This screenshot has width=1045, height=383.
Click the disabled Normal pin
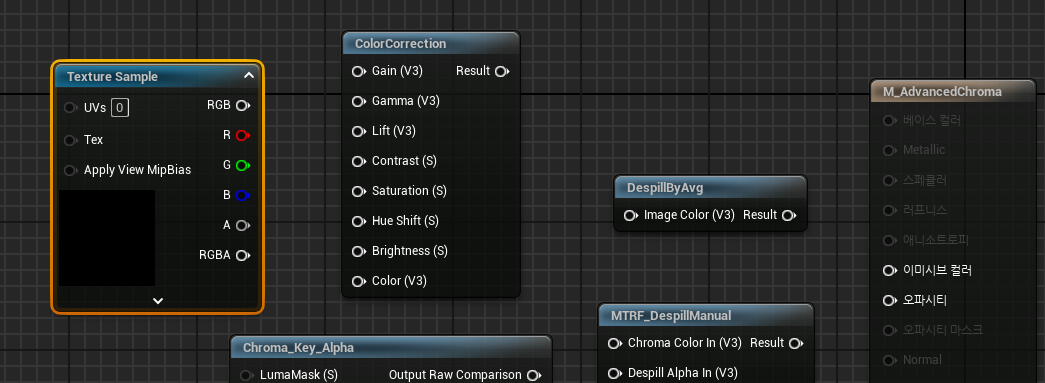tap(889, 360)
